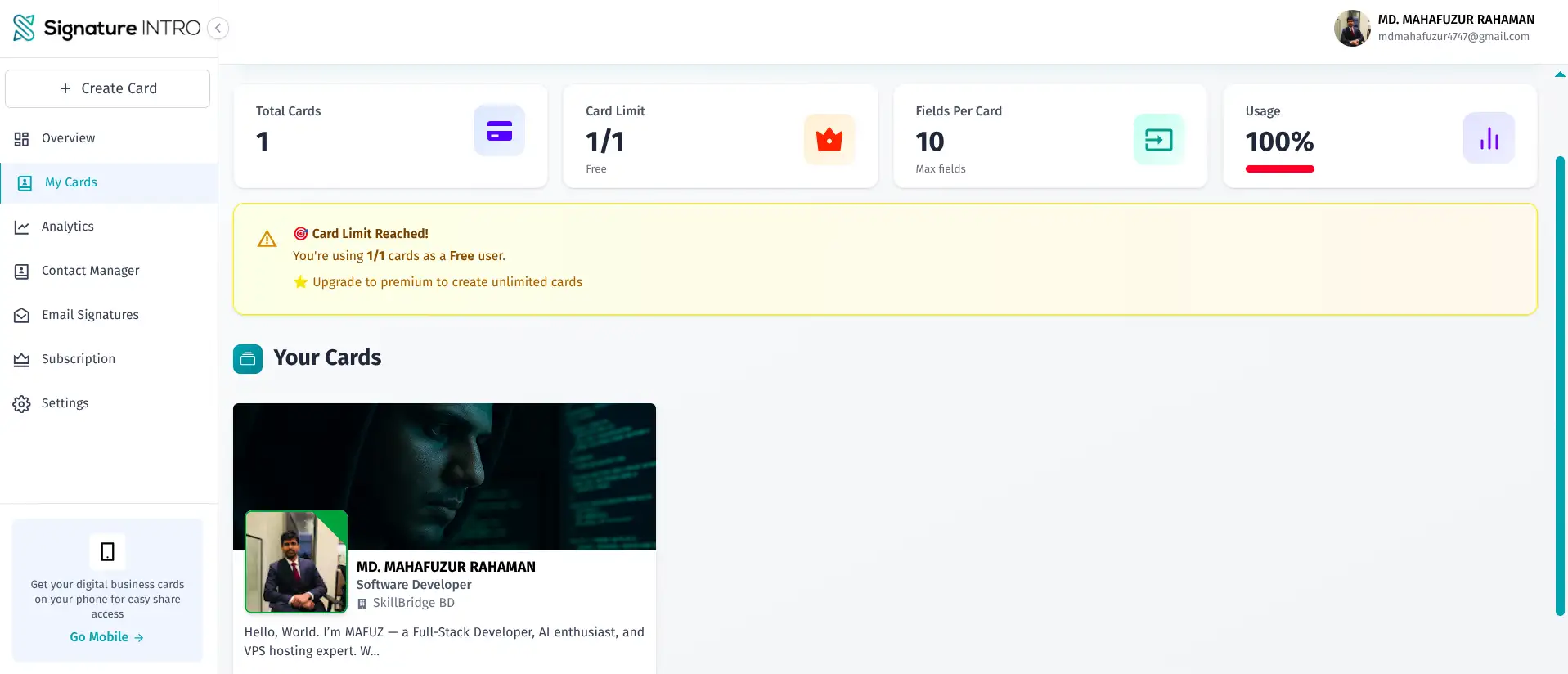The width and height of the screenshot is (1568, 674).
Task: Go to Contact Manager
Action: click(109, 271)
